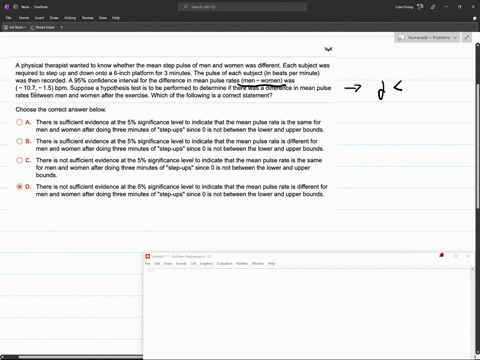This screenshot has height=360, width=480.
Task: Open the OneNote File menu
Action: [x=9, y=18]
